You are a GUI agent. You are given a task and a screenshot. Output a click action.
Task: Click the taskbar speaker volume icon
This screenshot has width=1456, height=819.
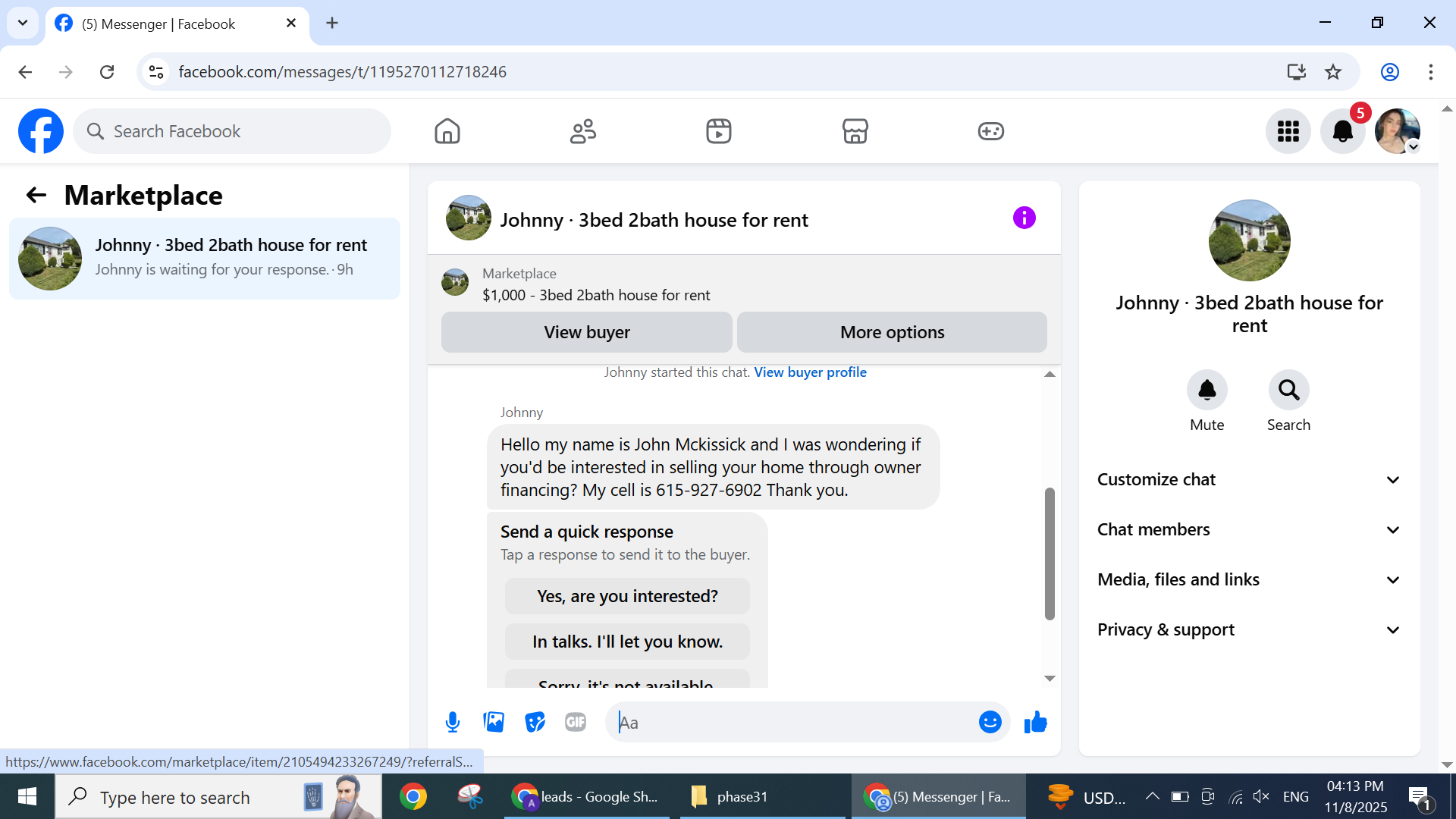[x=1261, y=796]
